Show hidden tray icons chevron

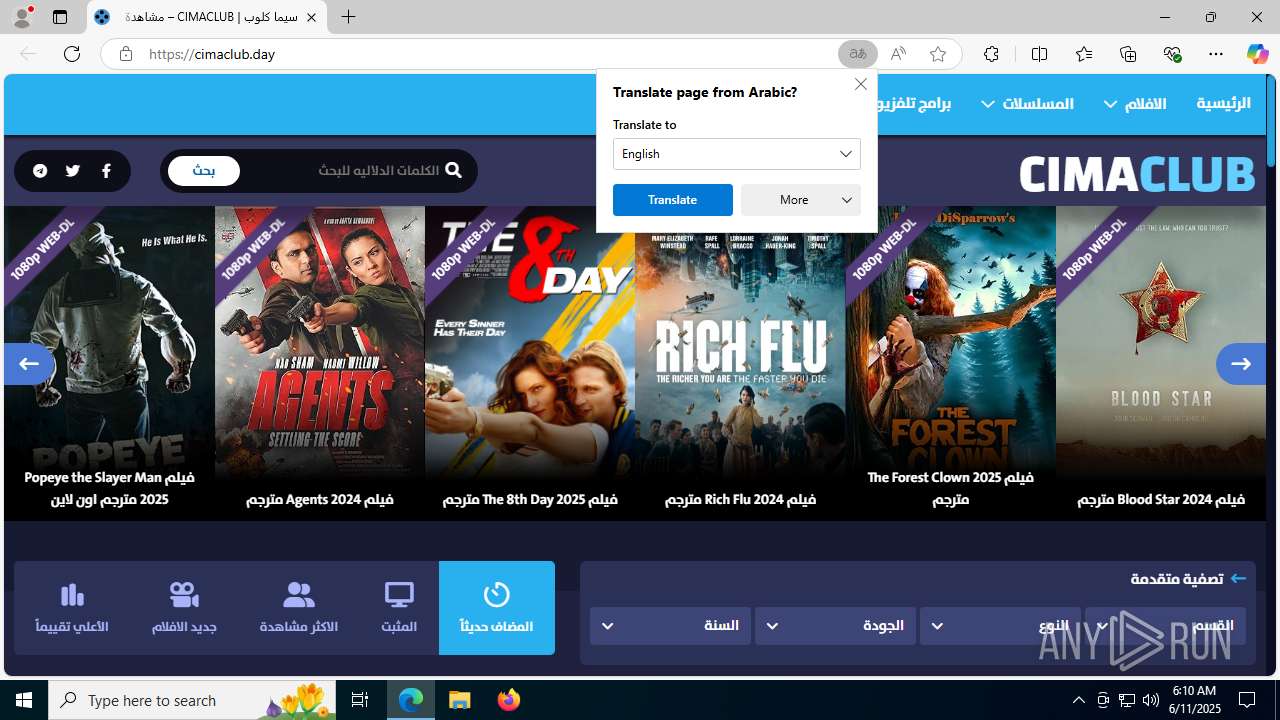[1078, 700]
